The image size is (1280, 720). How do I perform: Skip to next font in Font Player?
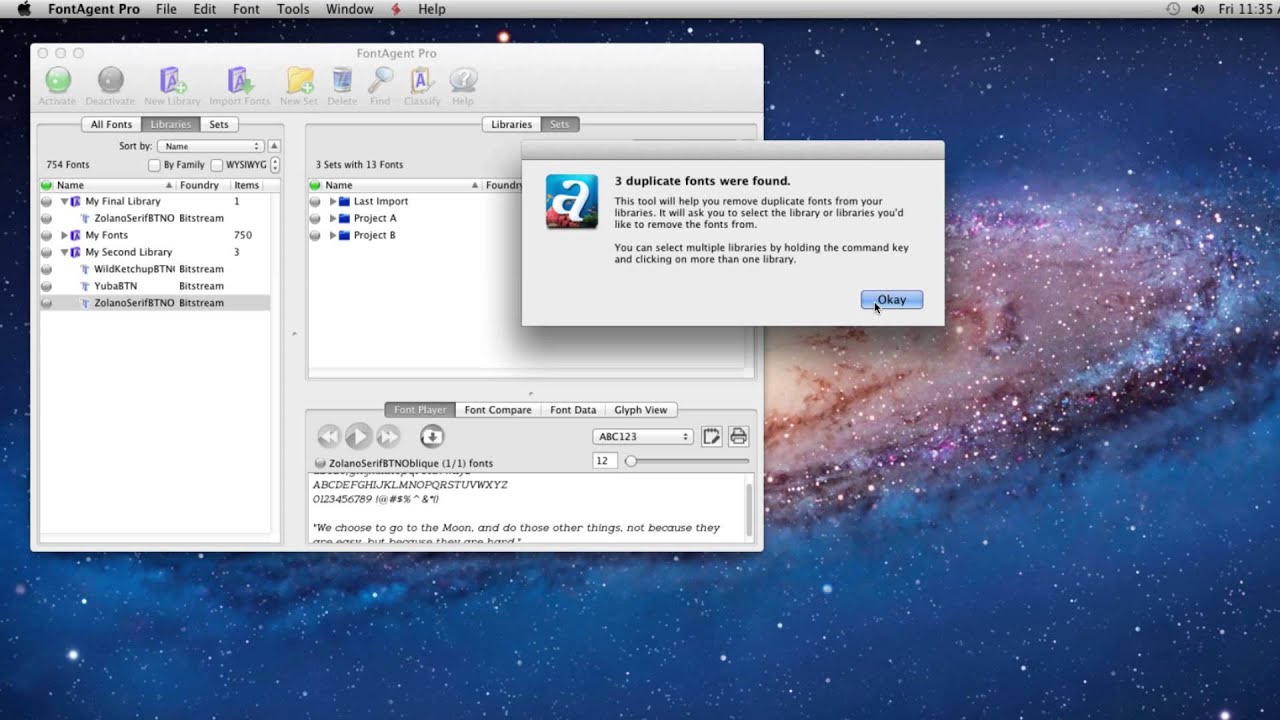point(388,436)
